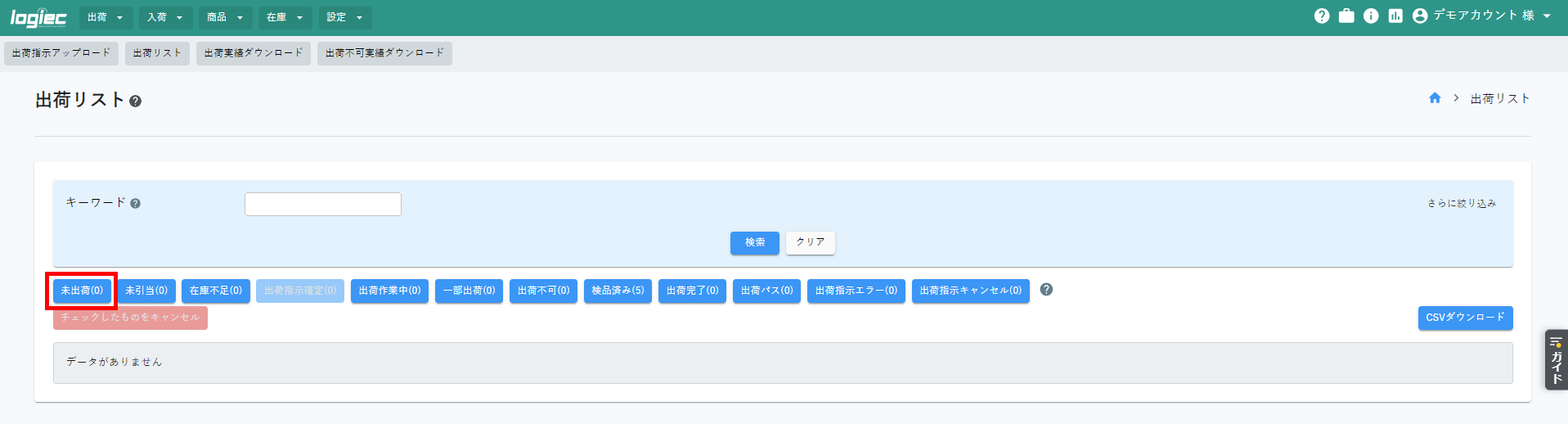Image resolution: width=1568 pixels, height=424 pixels.
Task: Click the logiec logo
Action: pos(38,17)
